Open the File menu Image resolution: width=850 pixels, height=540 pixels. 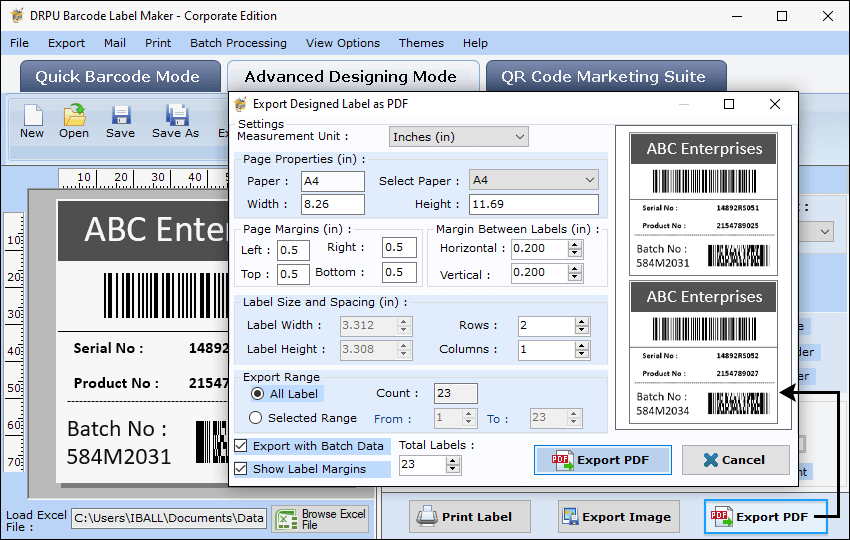pos(20,43)
